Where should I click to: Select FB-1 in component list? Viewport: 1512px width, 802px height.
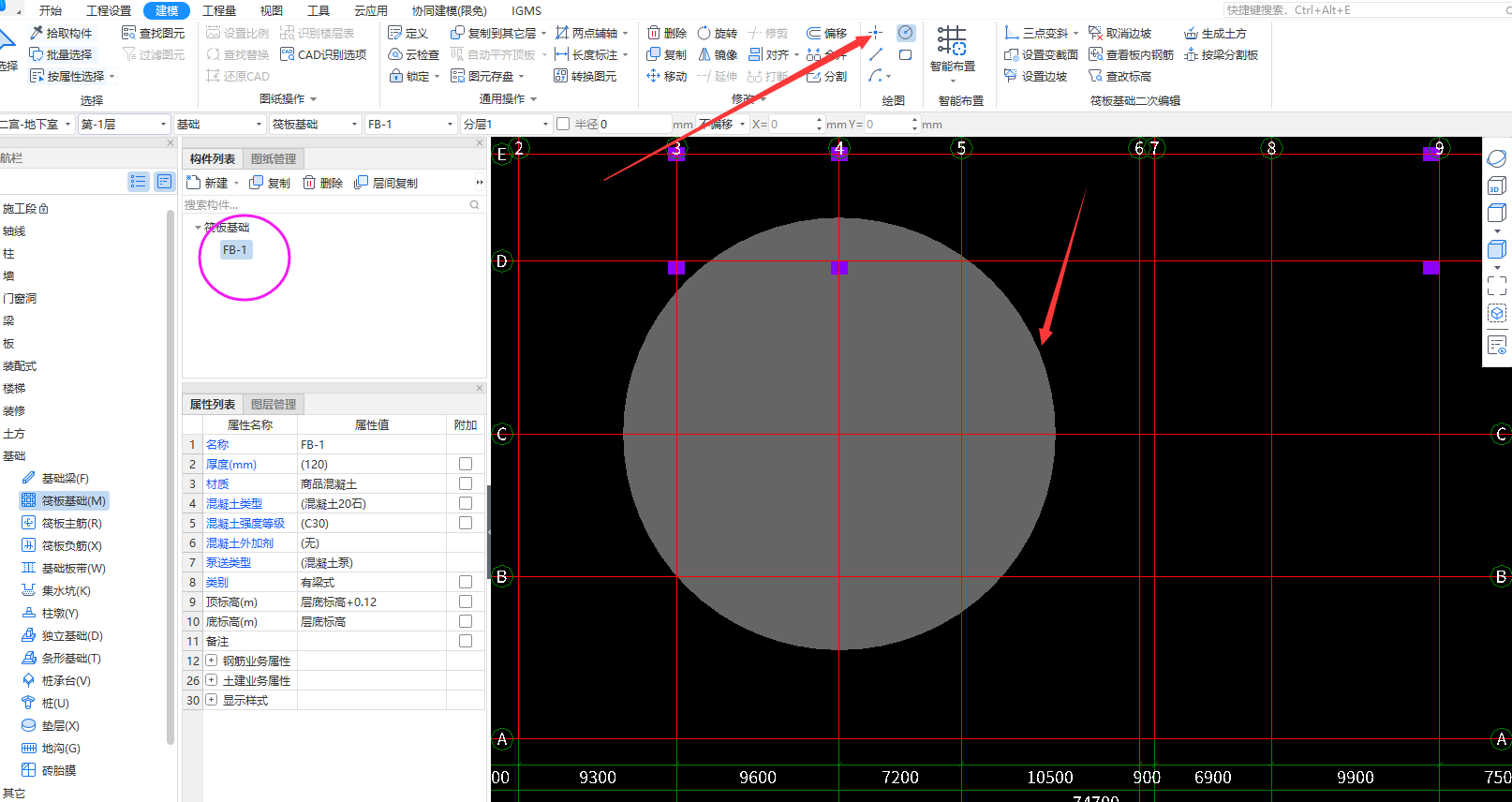pyautogui.click(x=235, y=250)
